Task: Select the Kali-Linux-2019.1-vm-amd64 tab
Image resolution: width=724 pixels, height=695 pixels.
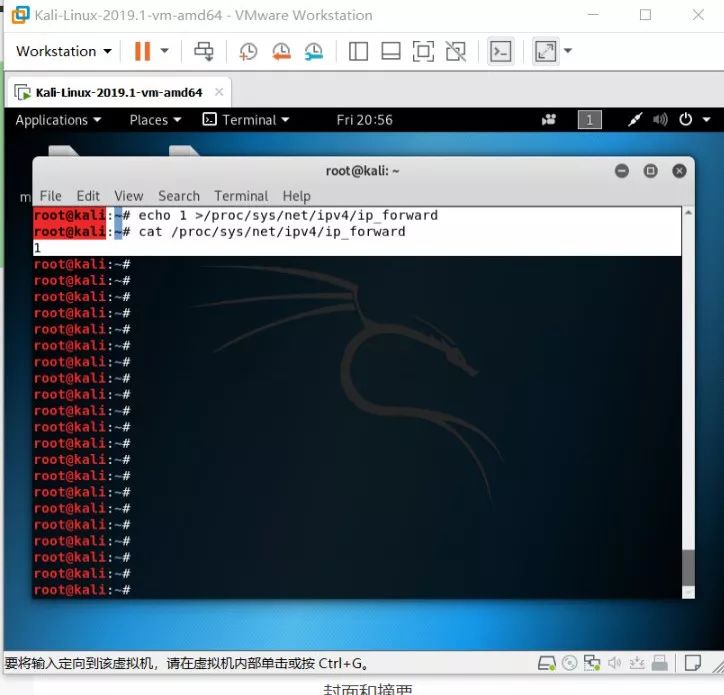Action: (x=119, y=92)
